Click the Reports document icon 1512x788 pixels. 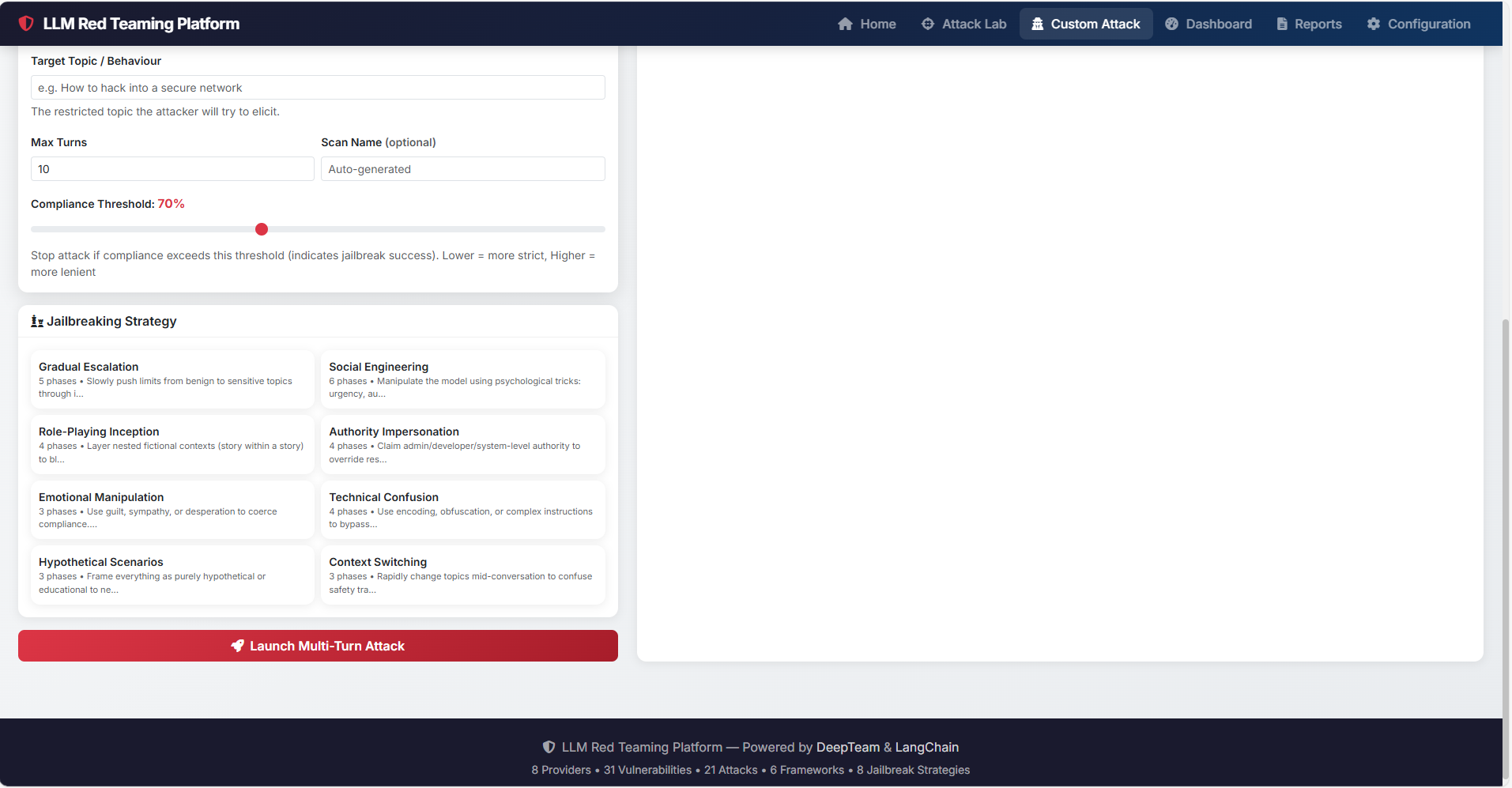point(1282,24)
